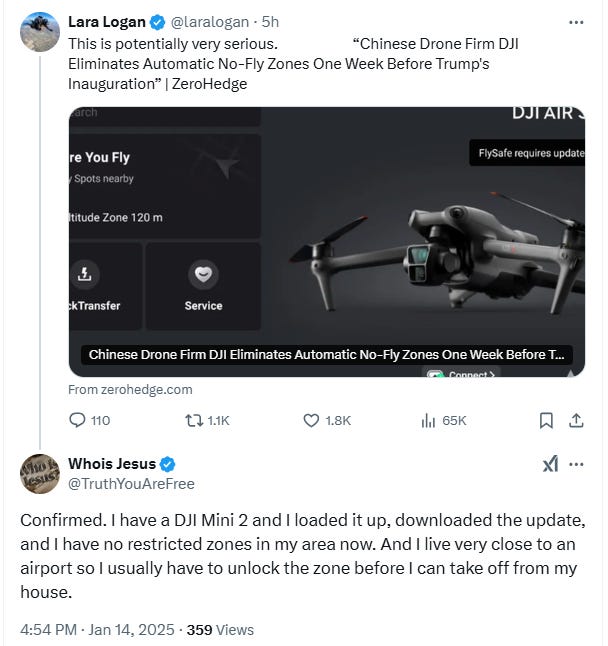Open the @laralogan handle link

pyautogui.click(x=211, y=22)
